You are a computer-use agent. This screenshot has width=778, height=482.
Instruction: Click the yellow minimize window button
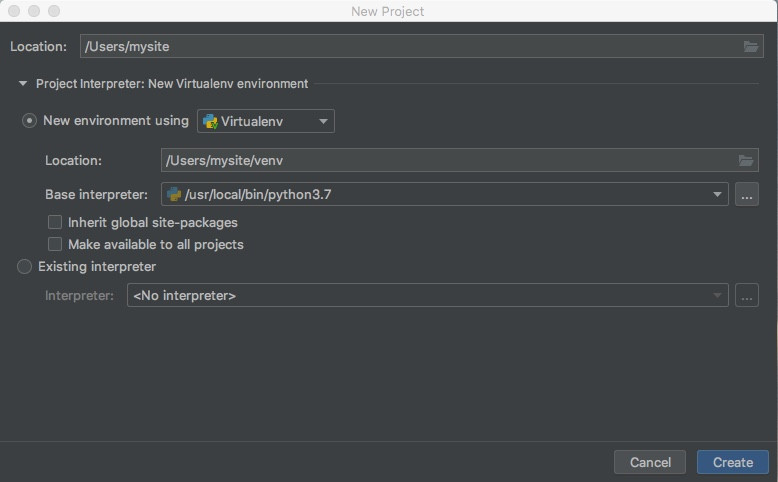click(34, 11)
